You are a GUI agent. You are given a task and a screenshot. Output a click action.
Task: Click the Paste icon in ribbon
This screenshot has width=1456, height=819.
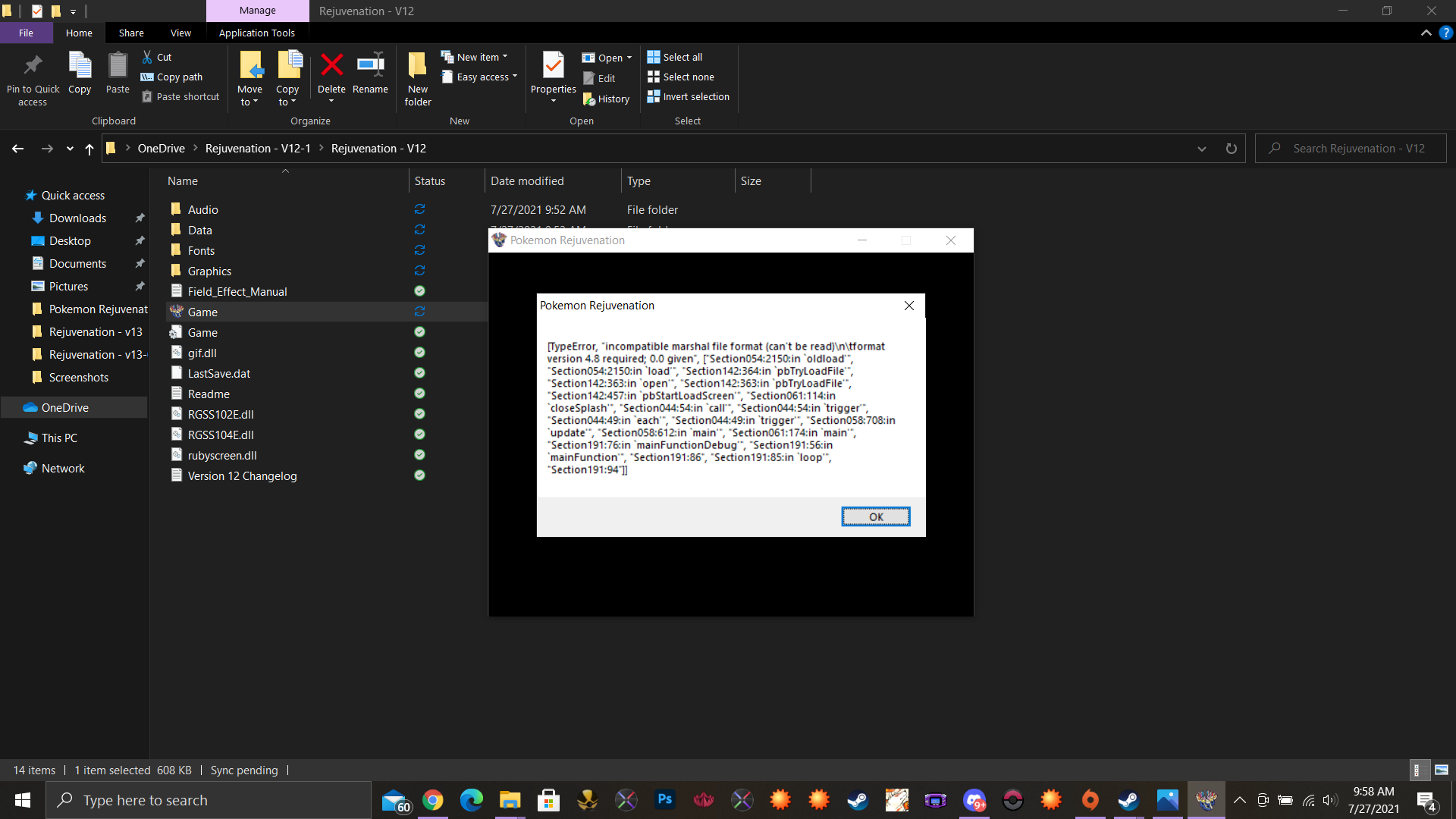(x=118, y=66)
